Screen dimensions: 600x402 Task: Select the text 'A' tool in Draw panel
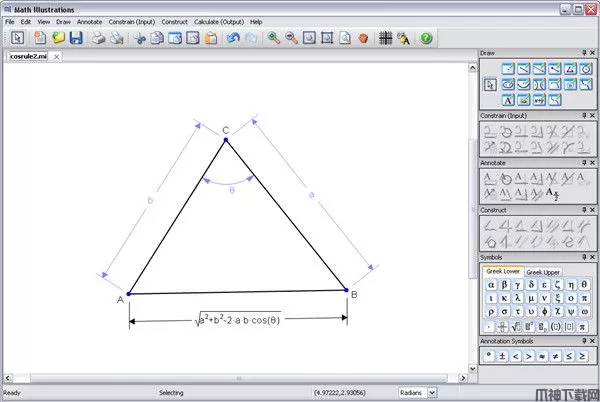coord(508,100)
